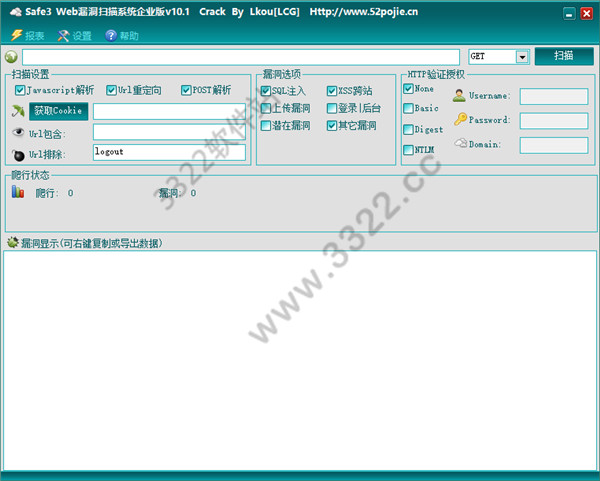The image size is (600, 481).
Task: Click the bug icon beside 漏洞显示
Action: click(13, 242)
